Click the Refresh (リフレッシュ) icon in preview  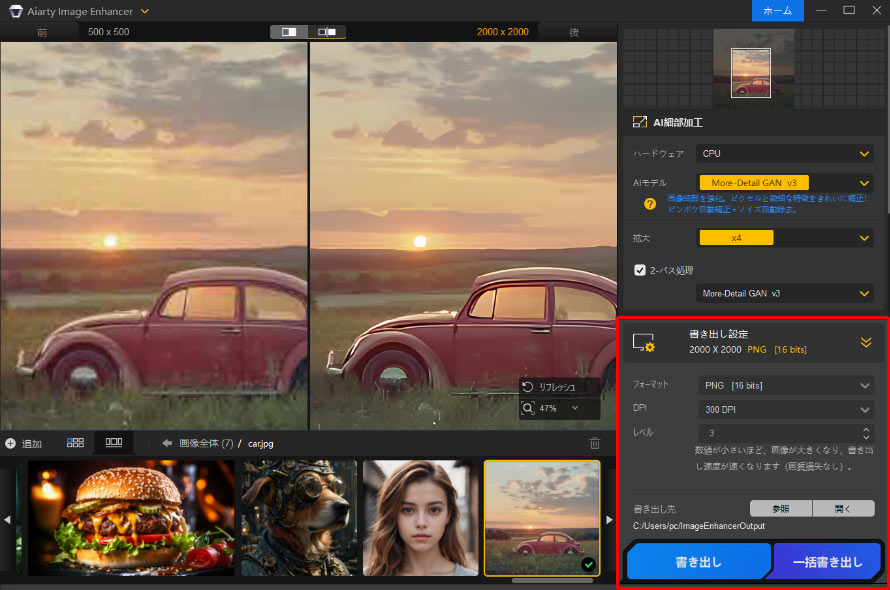[x=529, y=386]
